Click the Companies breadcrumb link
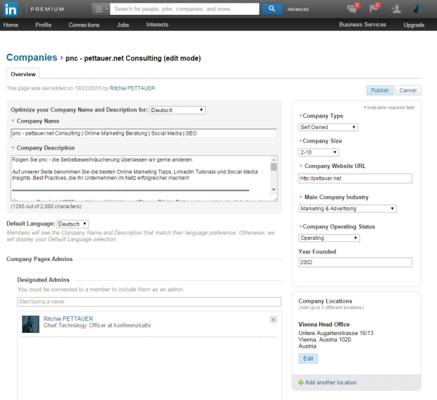 pyautogui.click(x=32, y=57)
